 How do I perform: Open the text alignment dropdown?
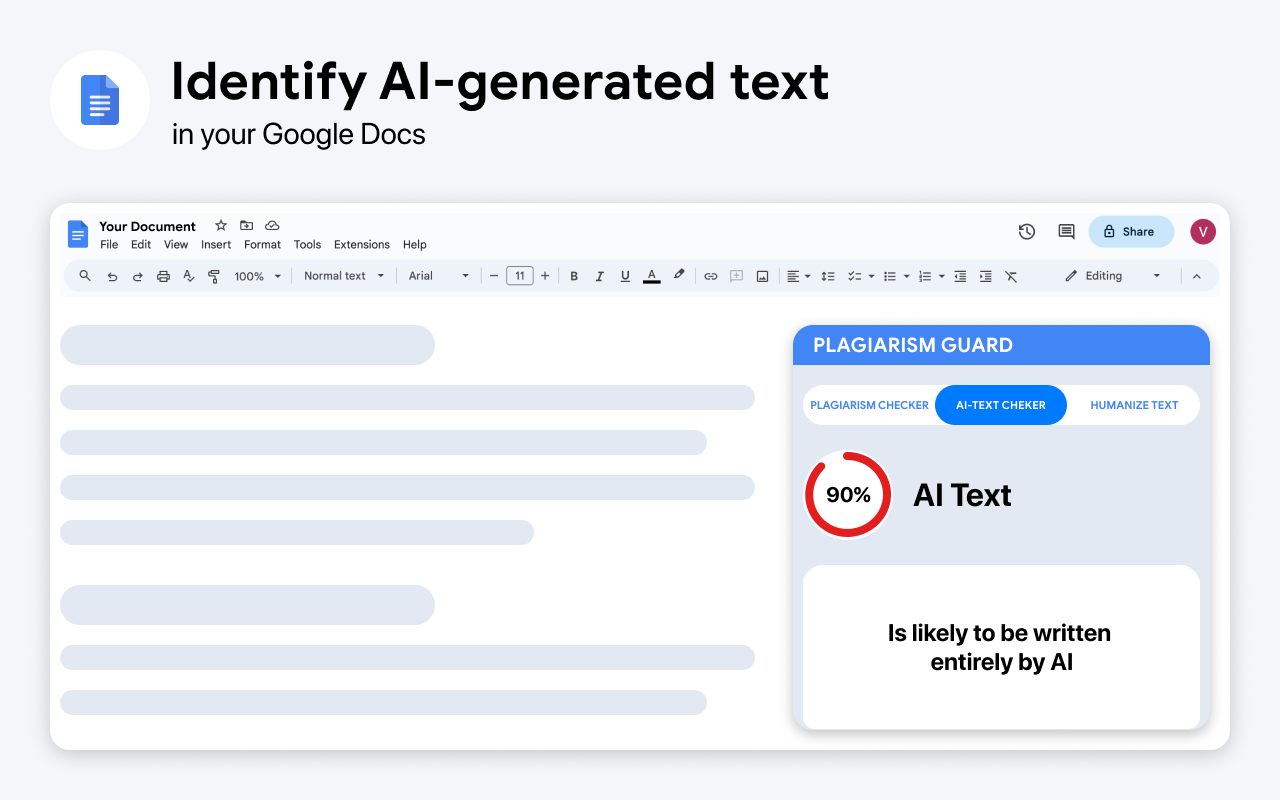[x=798, y=276]
